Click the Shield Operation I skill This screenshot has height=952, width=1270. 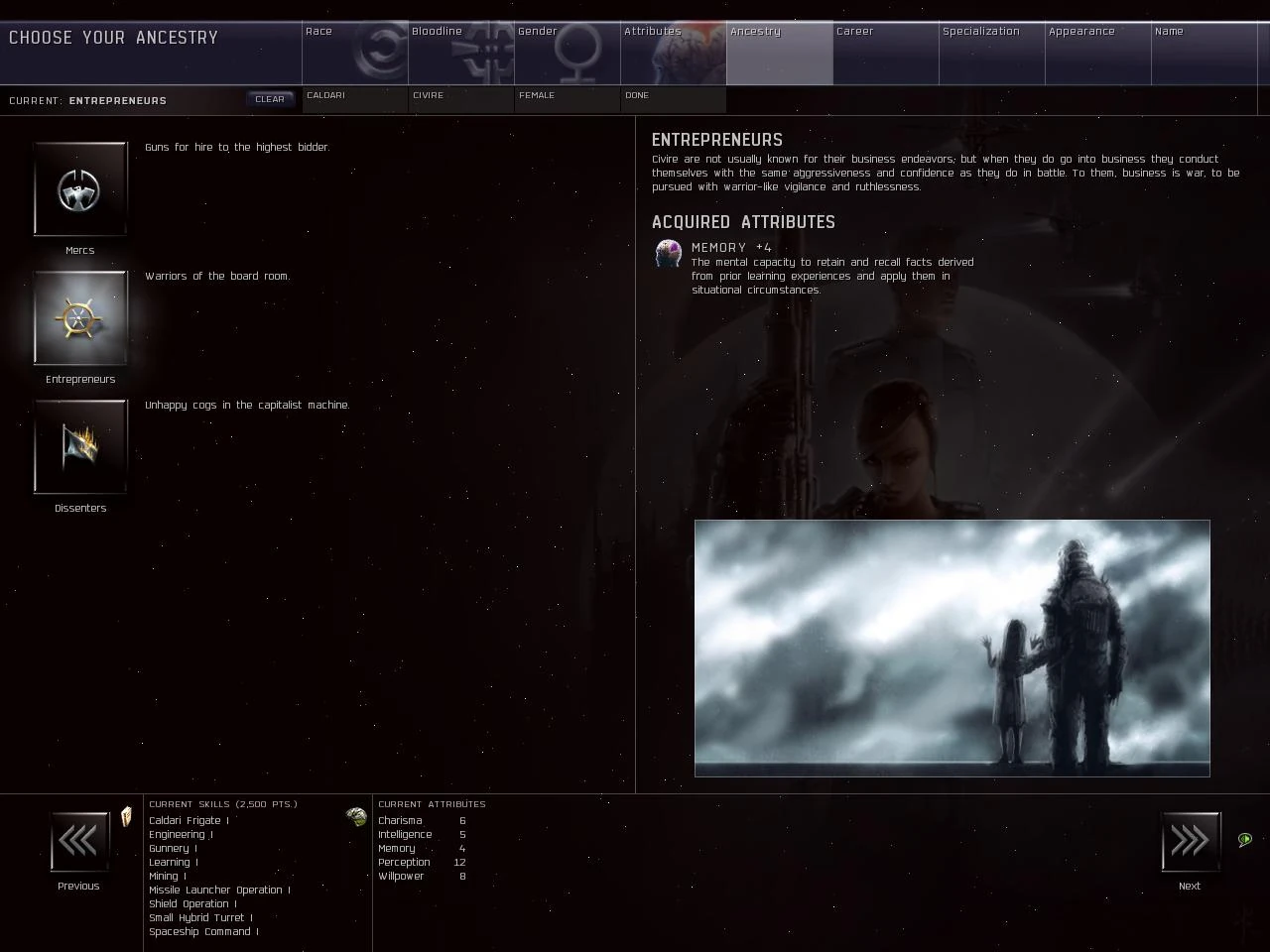[192, 903]
